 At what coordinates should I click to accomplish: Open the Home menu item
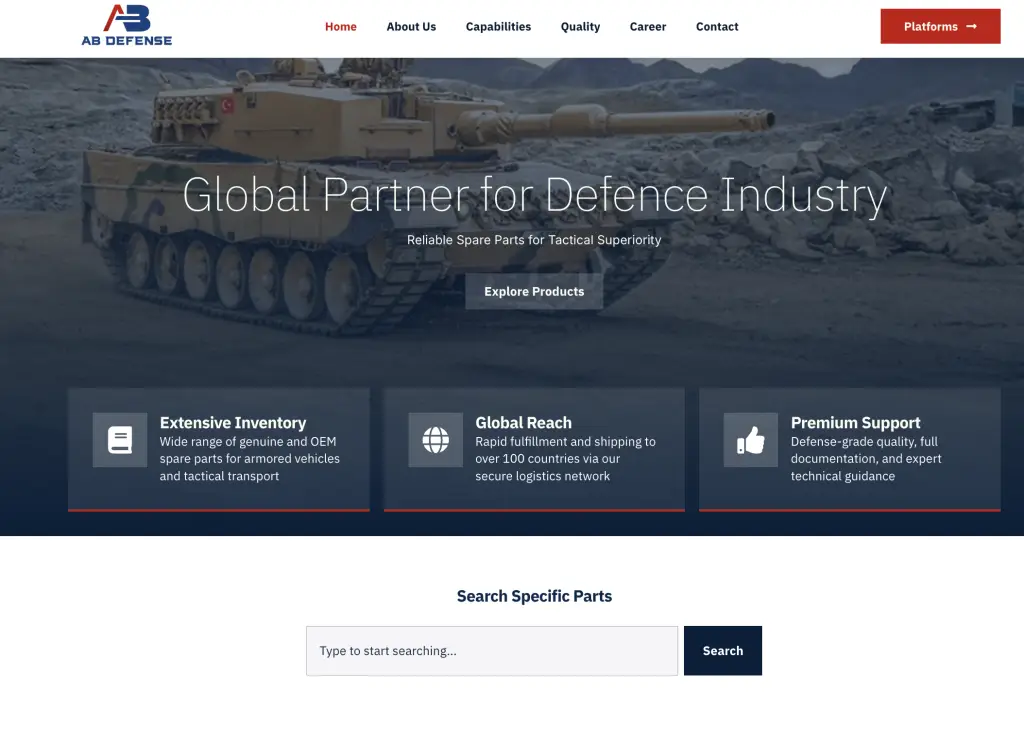pos(341,27)
